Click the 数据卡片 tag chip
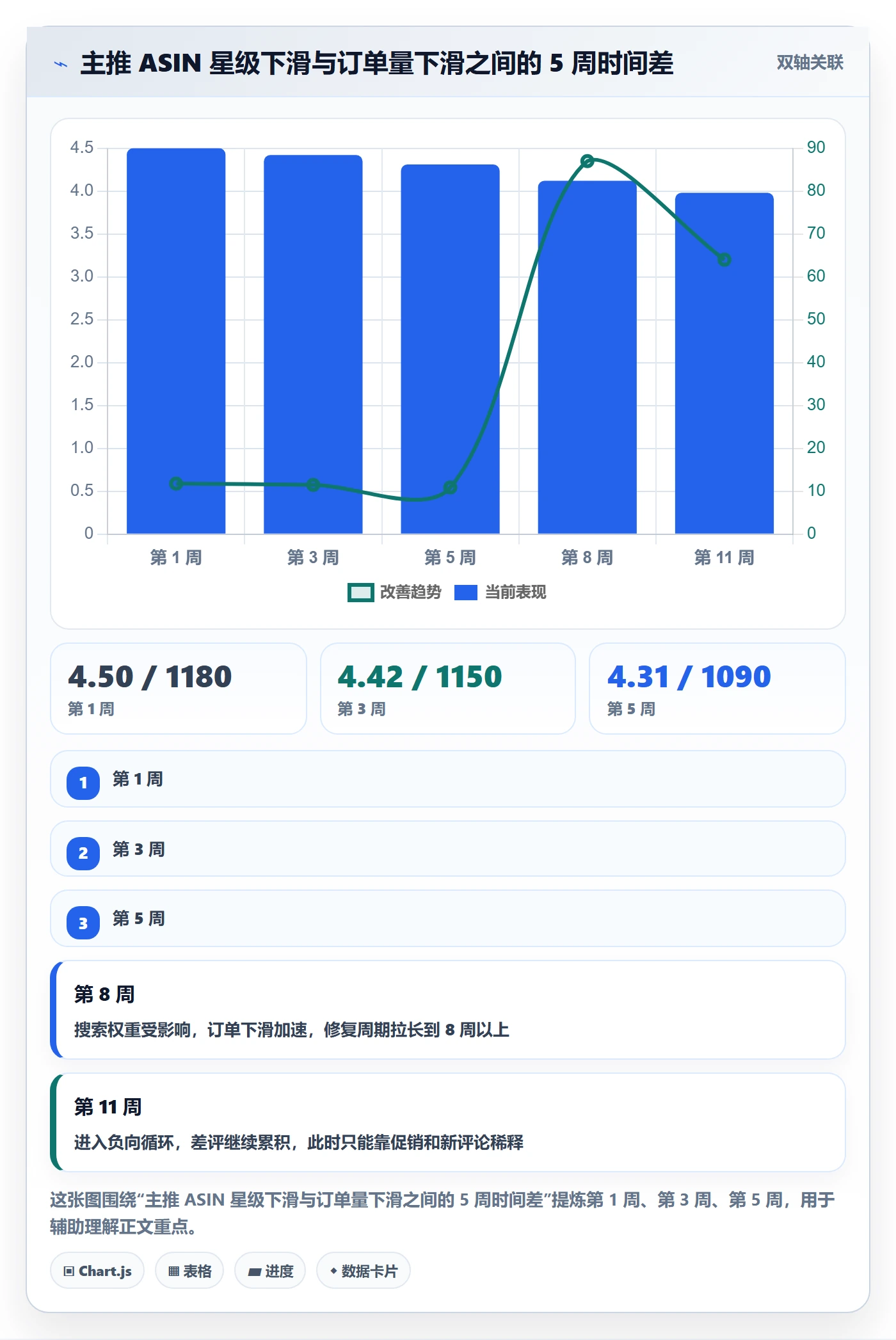This screenshot has width=896, height=1340. point(364,1271)
